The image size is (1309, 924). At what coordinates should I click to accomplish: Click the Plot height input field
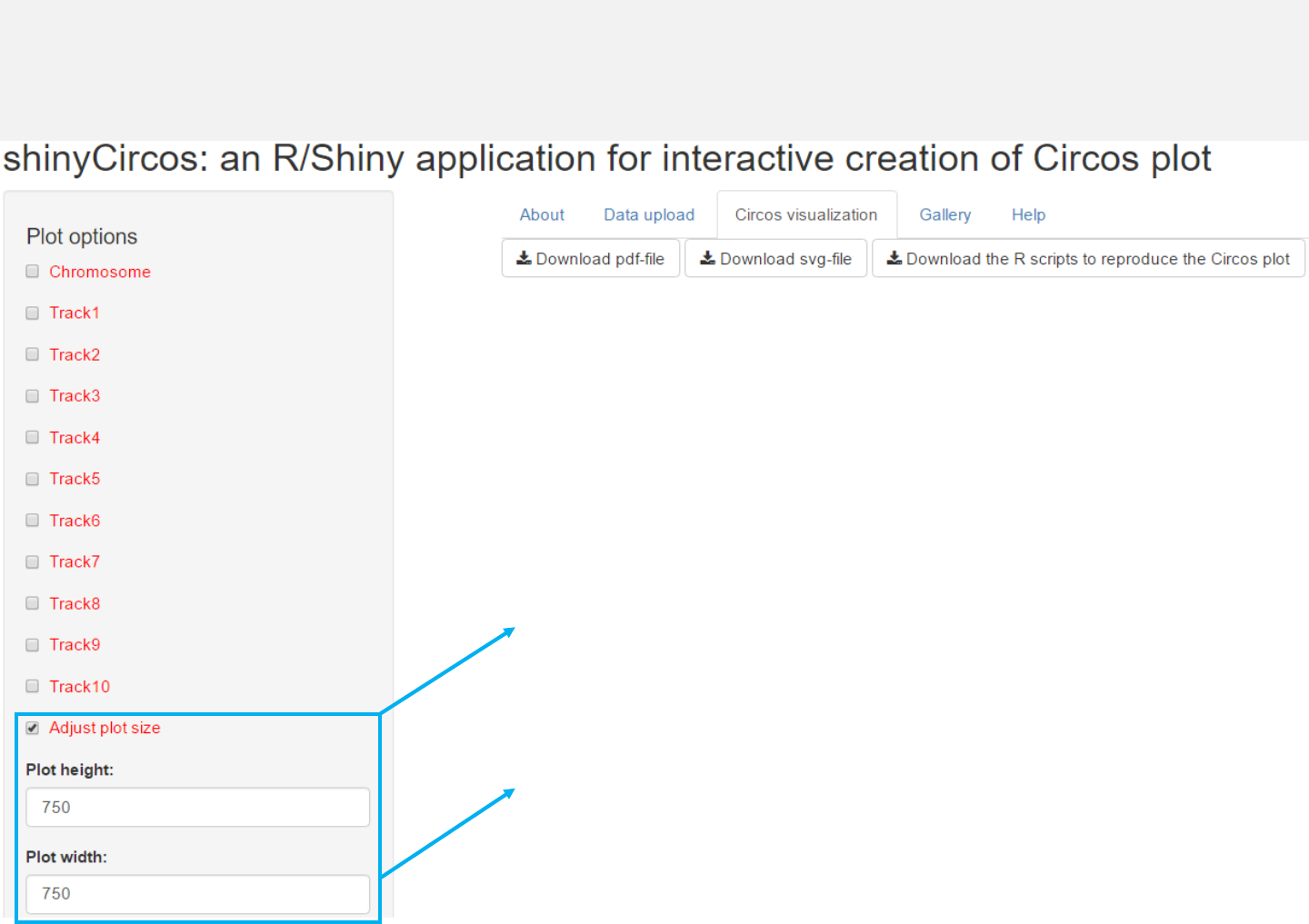tap(198, 807)
